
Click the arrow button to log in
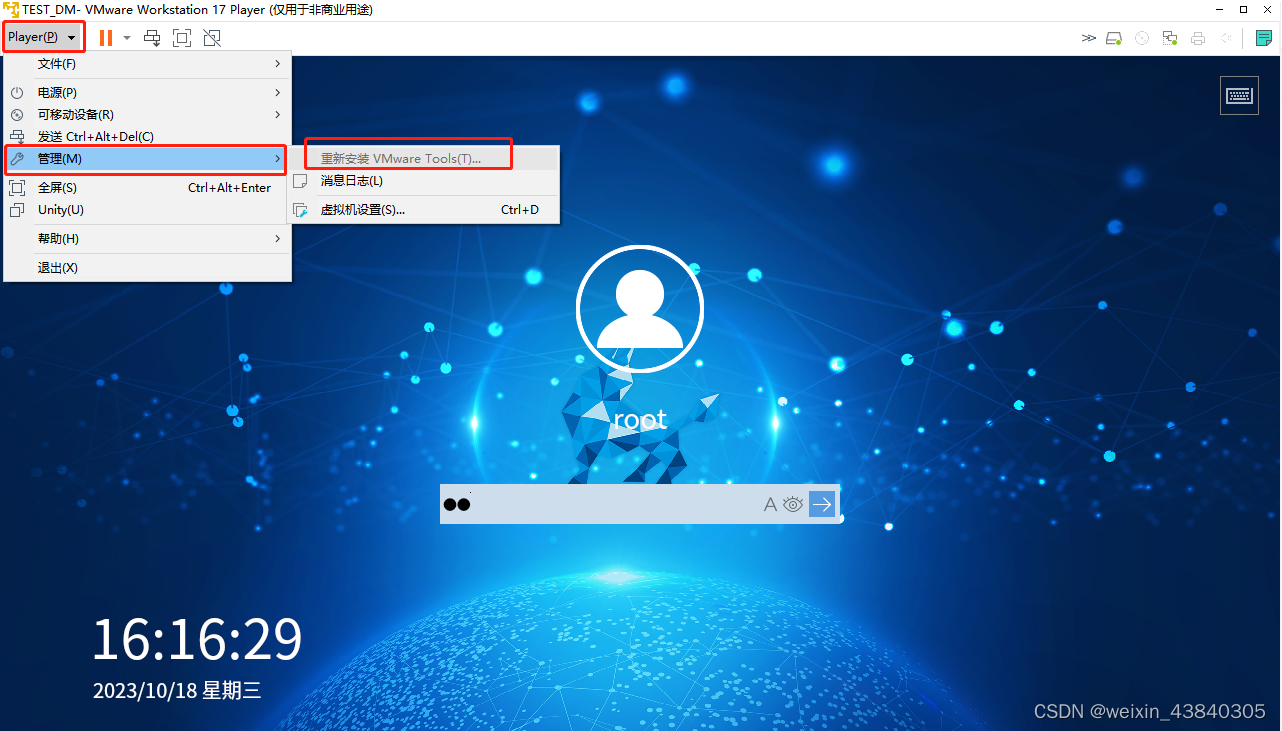pos(822,504)
